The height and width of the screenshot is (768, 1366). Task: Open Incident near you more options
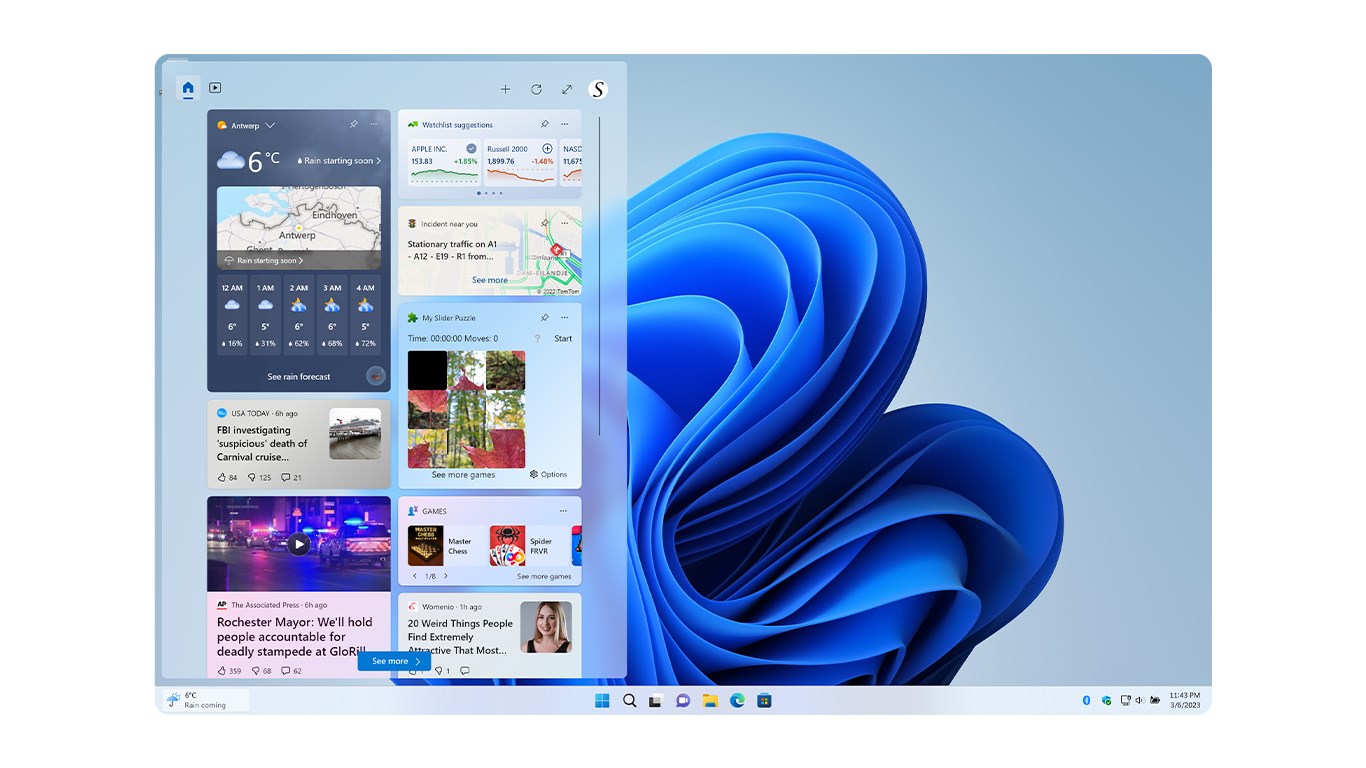click(x=564, y=224)
